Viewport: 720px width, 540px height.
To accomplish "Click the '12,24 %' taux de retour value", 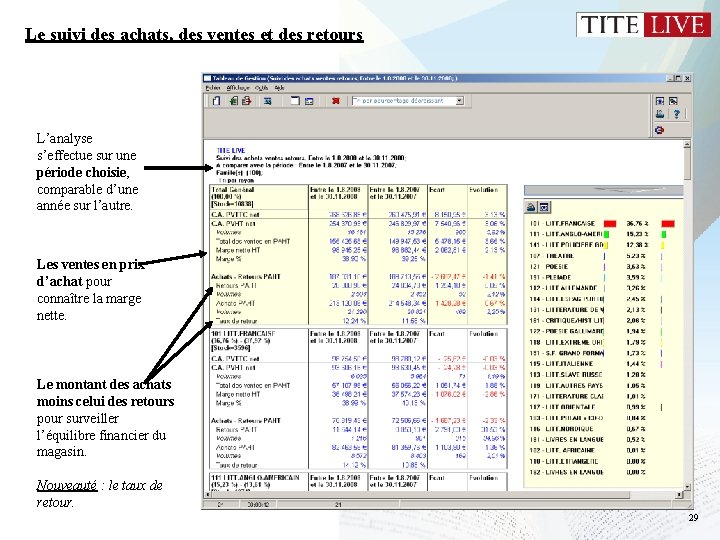I will tap(353, 321).
